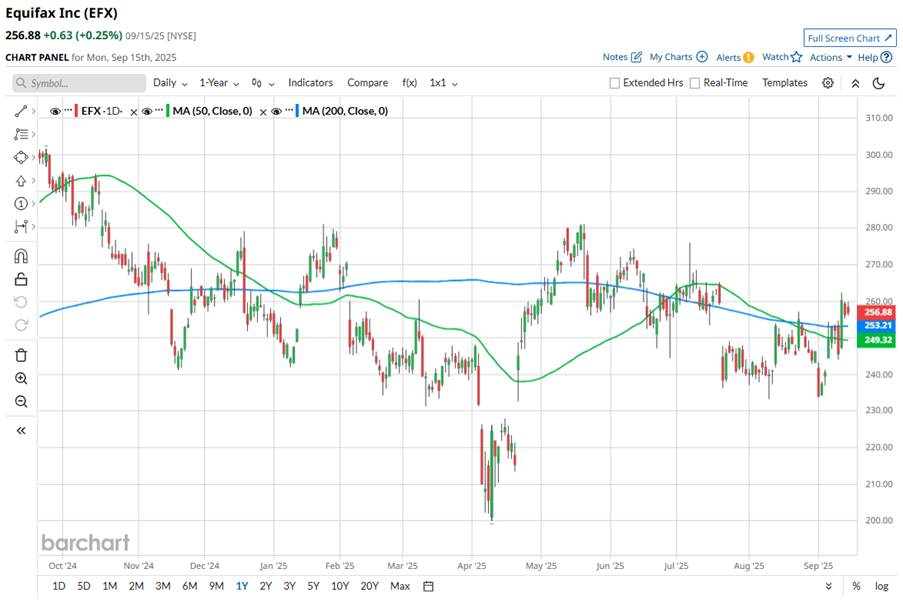Zoom out with the magnifier minus icon
The height and width of the screenshot is (602, 903).
click(x=21, y=402)
